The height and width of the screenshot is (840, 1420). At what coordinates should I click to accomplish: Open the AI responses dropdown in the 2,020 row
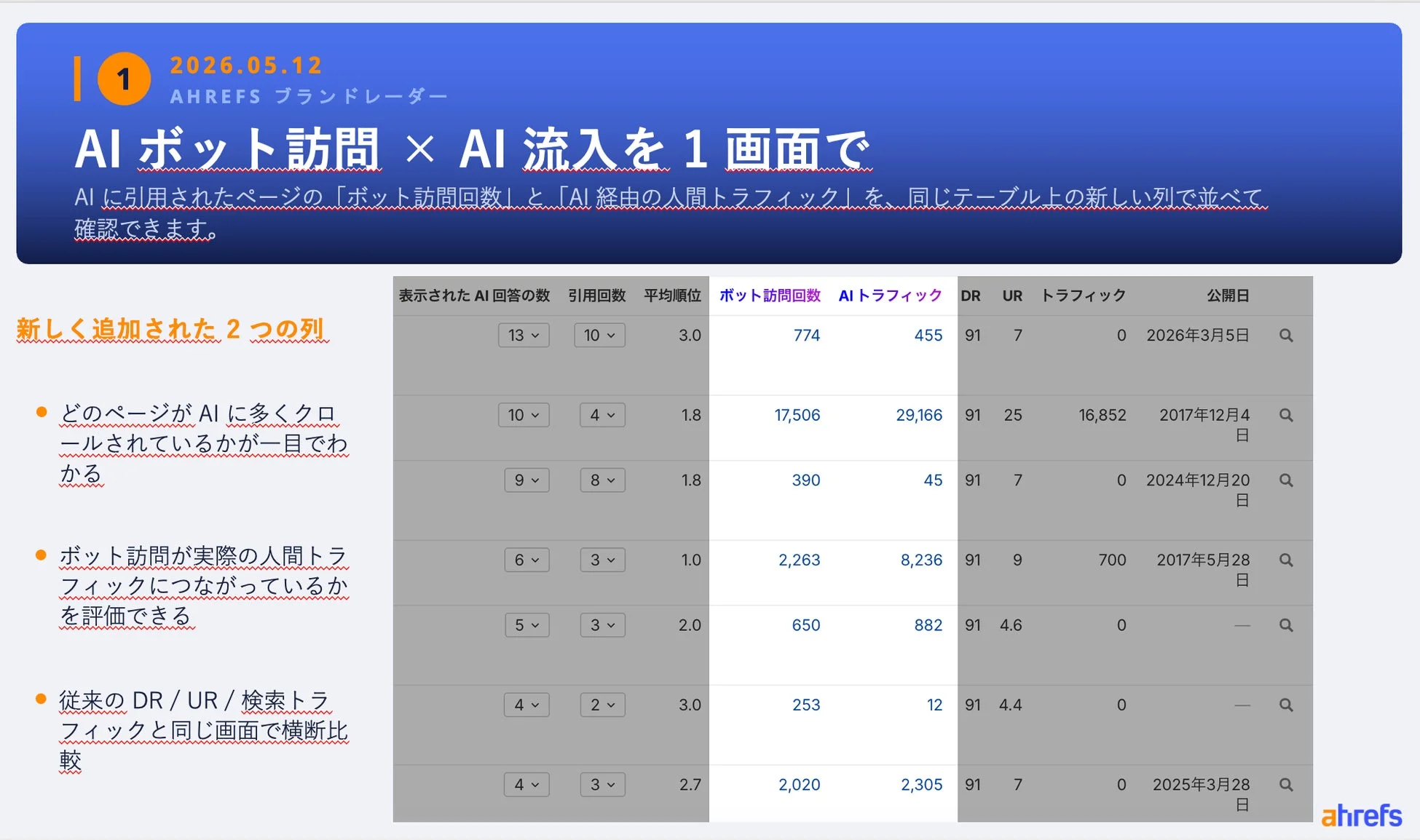point(526,785)
